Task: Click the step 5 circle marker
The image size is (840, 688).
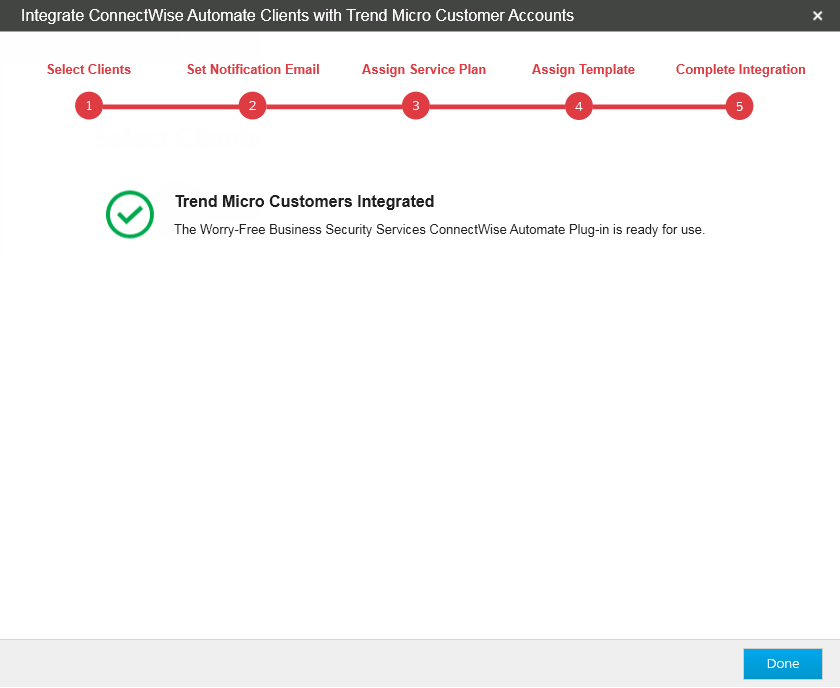Action: coord(739,106)
